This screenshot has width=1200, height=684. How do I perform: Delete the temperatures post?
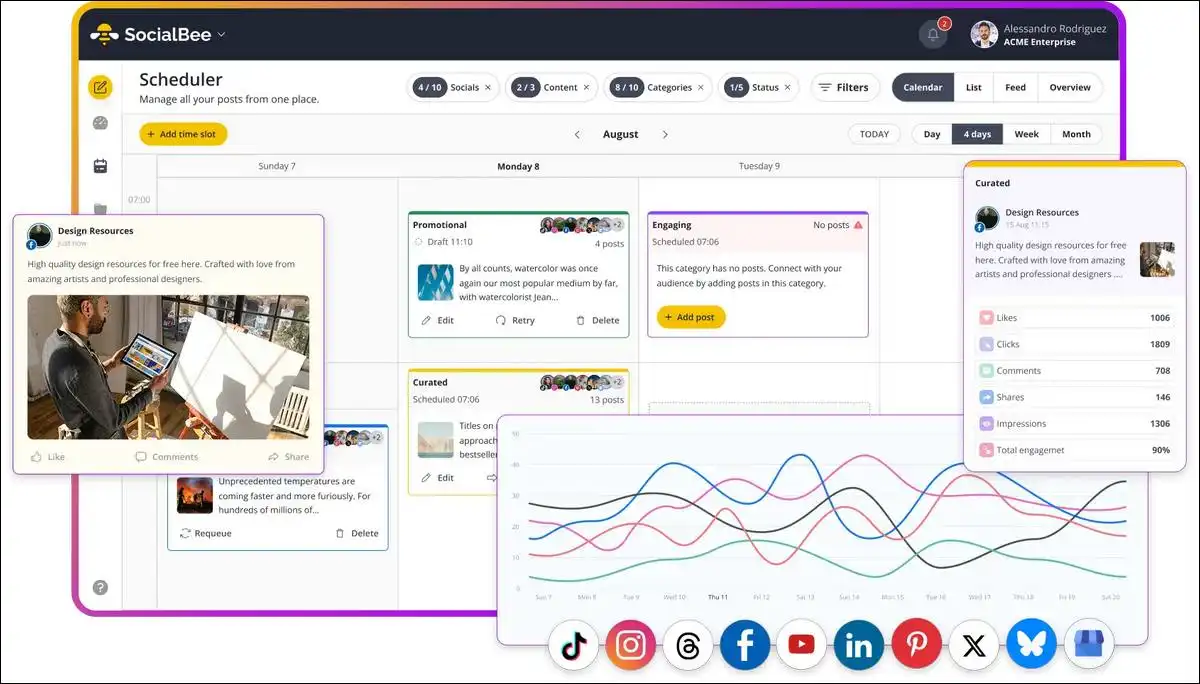[356, 534]
